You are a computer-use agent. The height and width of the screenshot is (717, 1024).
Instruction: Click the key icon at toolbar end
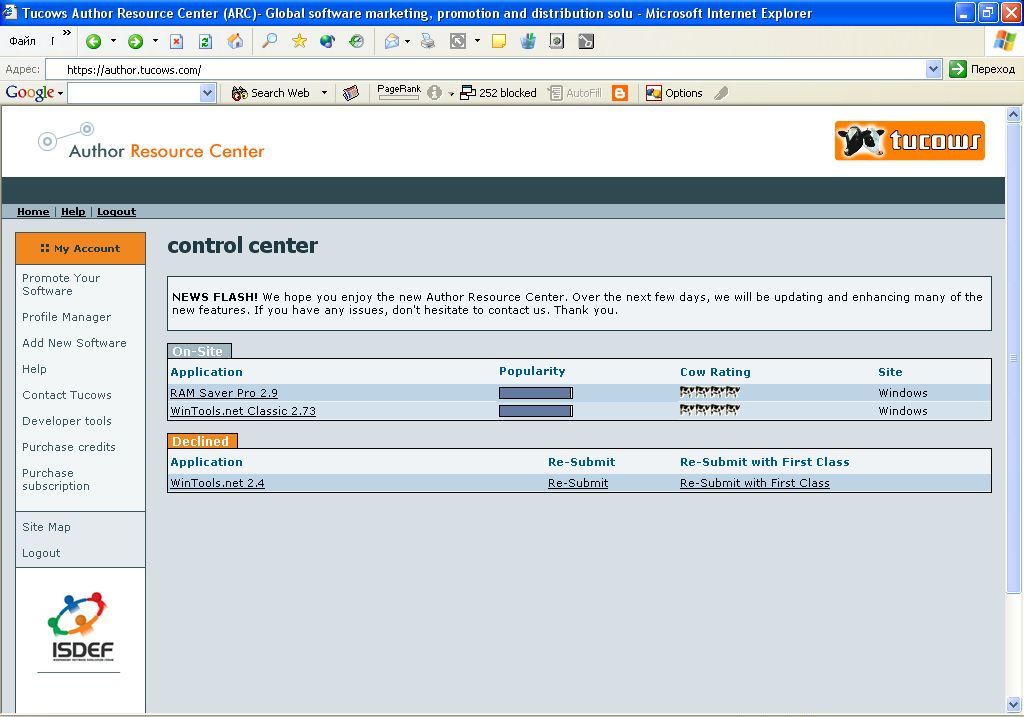(586, 41)
